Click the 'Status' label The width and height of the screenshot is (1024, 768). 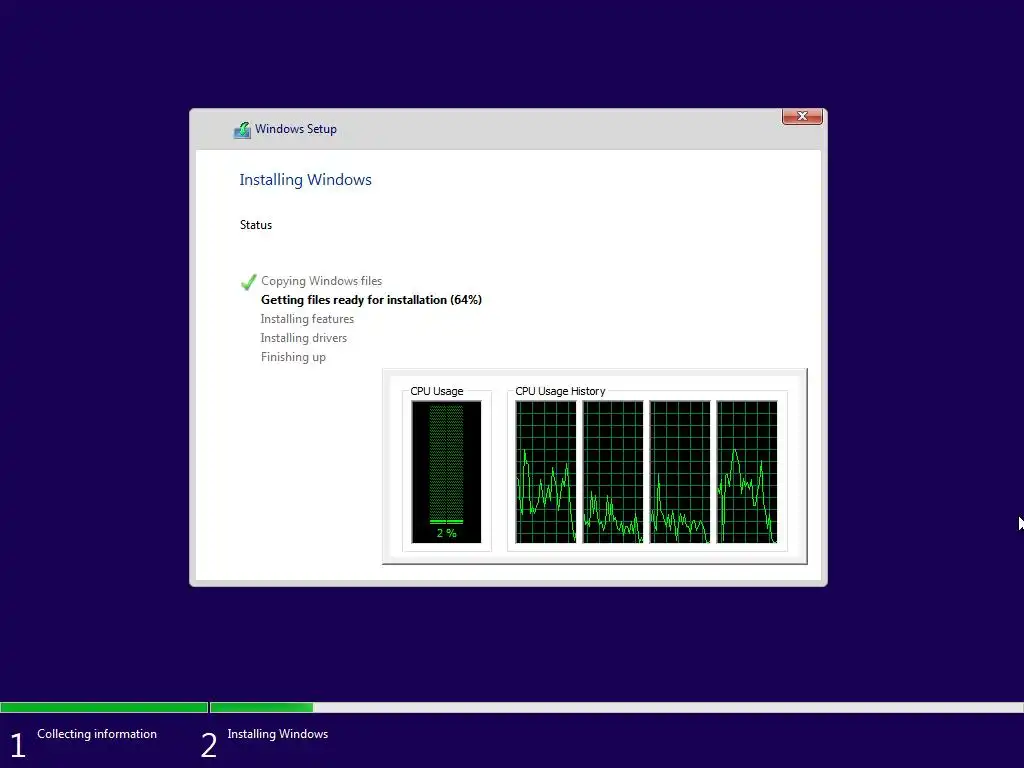[x=255, y=225]
